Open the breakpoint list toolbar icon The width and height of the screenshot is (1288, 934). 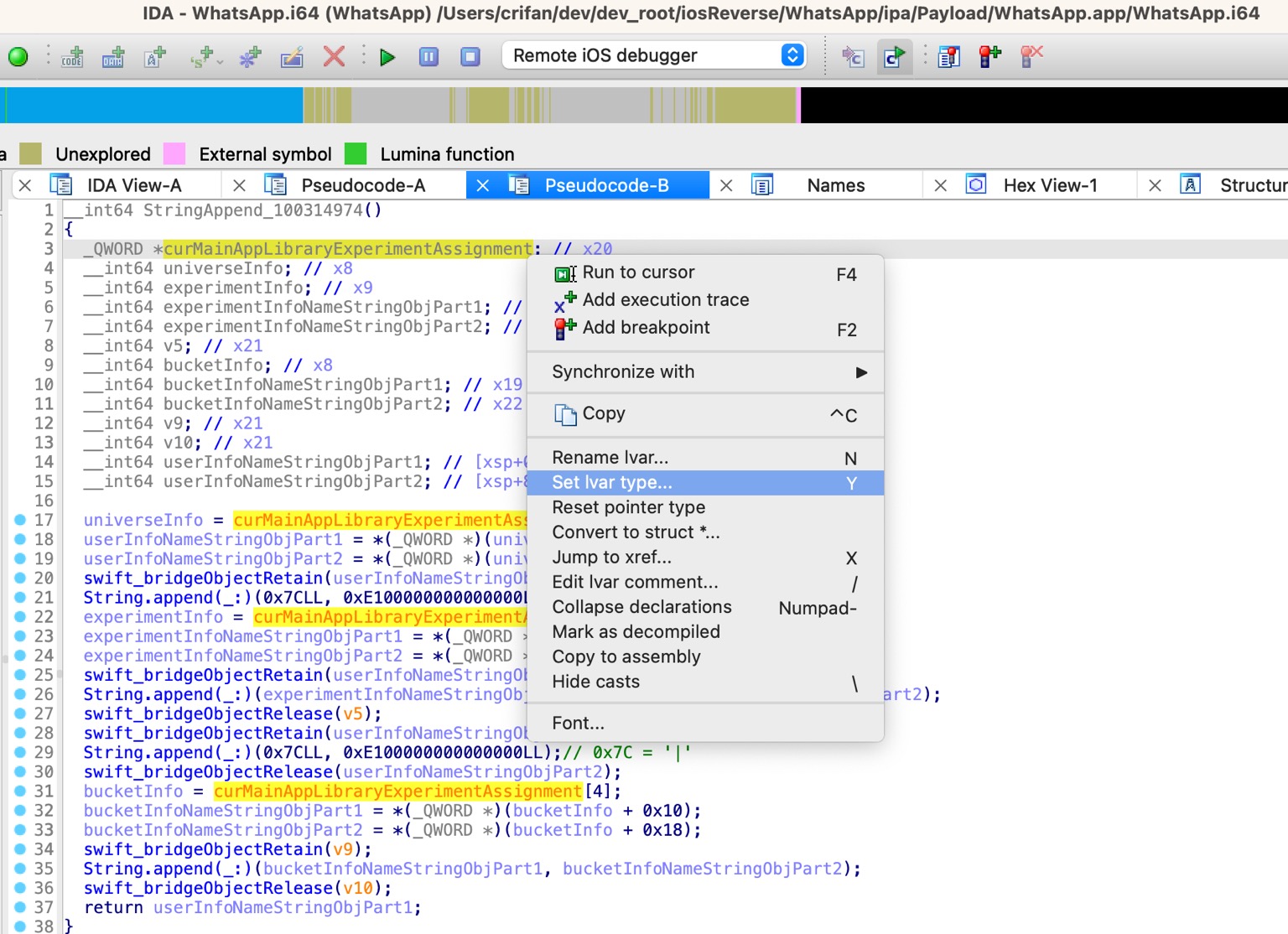click(x=948, y=57)
